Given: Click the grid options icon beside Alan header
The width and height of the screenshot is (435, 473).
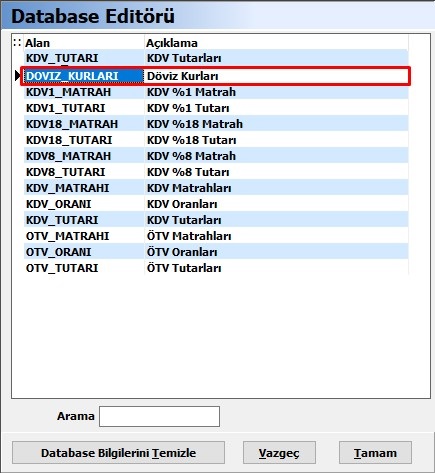Looking at the screenshot, I should tap(17, 43).
